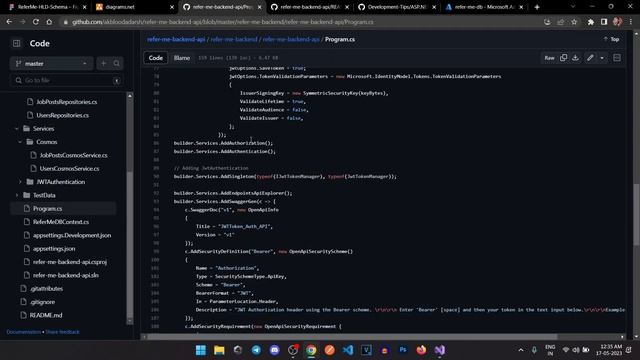The image size is (640, 360).
Task: Download the raw file icon
Action: tap(576, 58)
